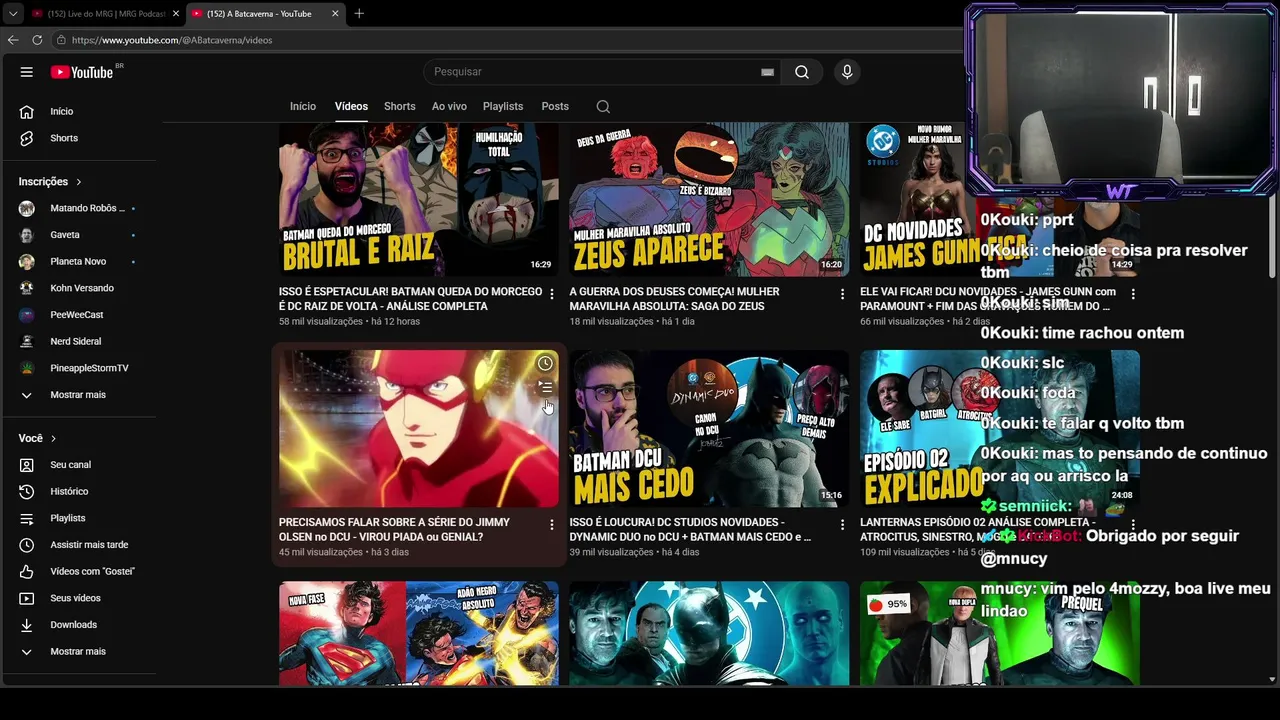The height and width of the screenshot is (720, 1280).
Task: Click the search magnifier button
Action: (x=802, y=72)
